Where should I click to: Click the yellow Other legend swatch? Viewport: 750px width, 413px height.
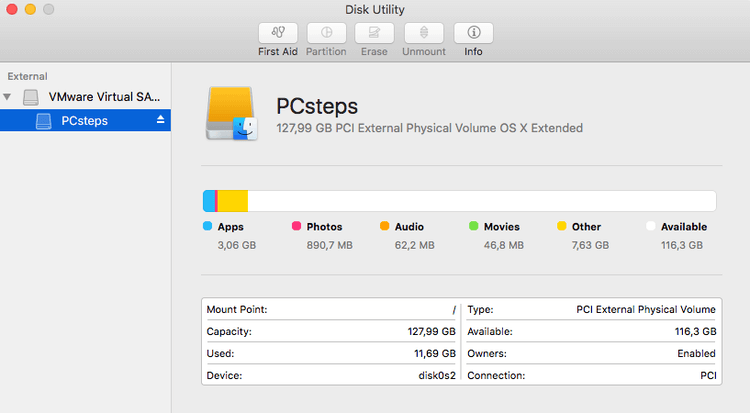click(561, 227)
